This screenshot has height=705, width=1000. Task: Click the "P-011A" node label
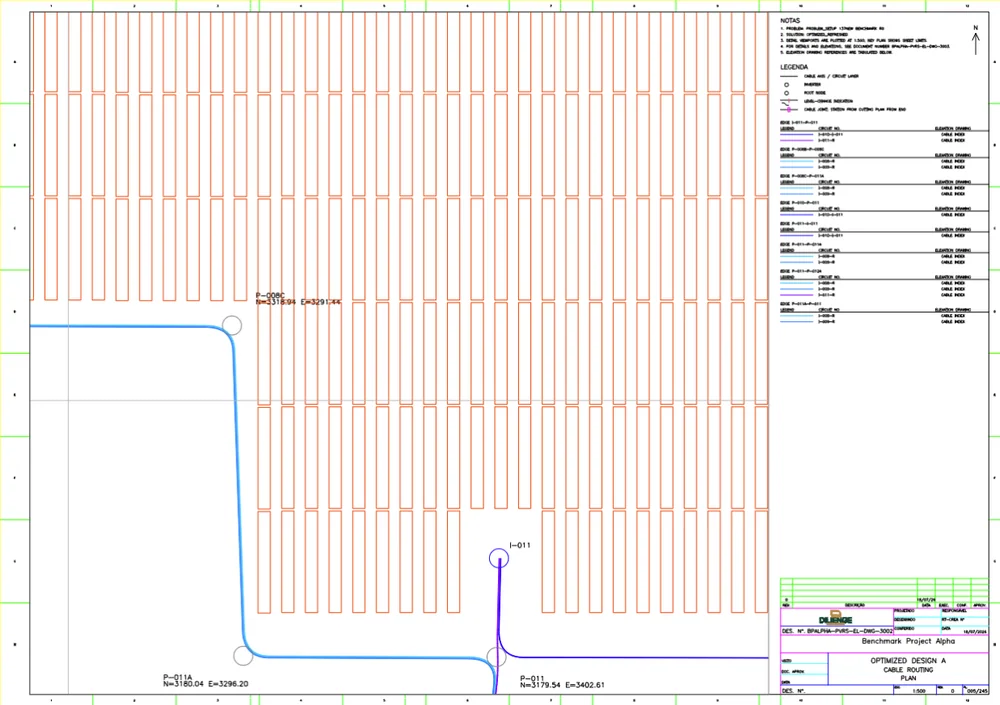(177, 677)
